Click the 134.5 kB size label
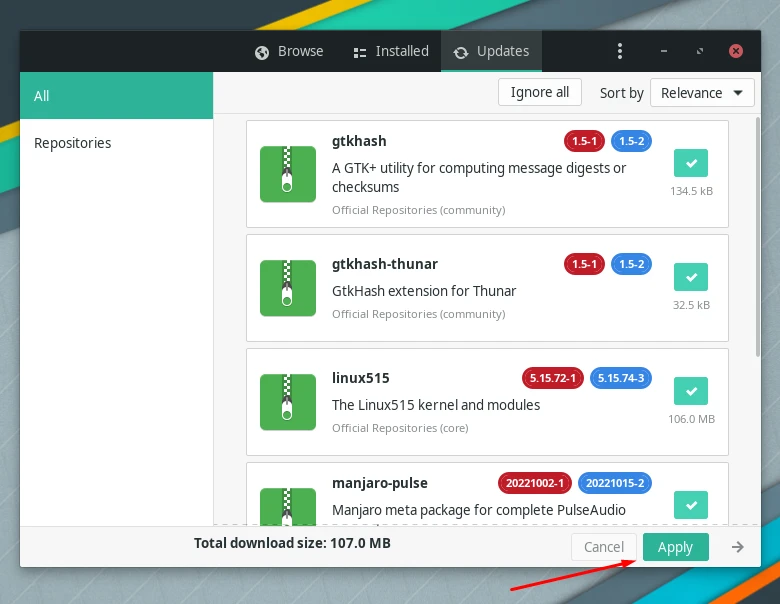This screenshot has width=780, height=604. point(691,191)
